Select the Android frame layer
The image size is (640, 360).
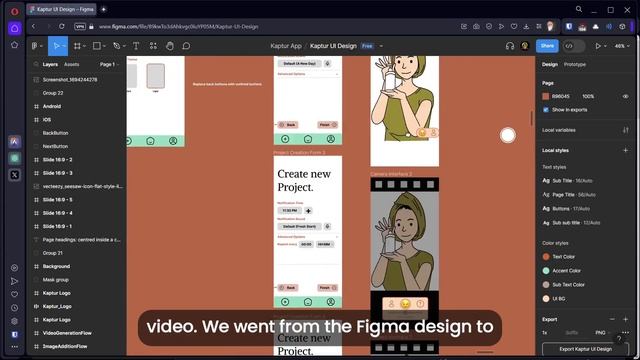(52, 107)
